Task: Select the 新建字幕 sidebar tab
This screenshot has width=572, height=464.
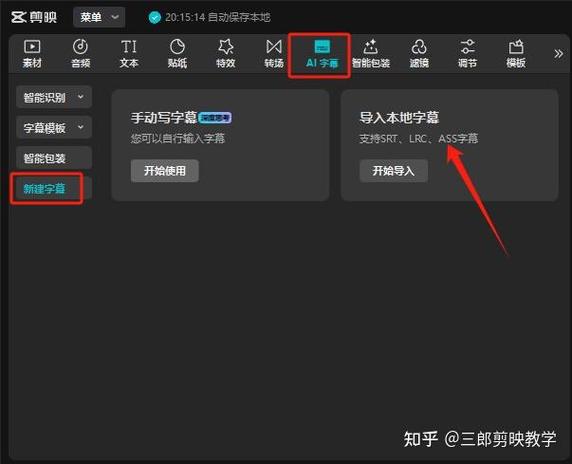Action: (x=47, y=189)
